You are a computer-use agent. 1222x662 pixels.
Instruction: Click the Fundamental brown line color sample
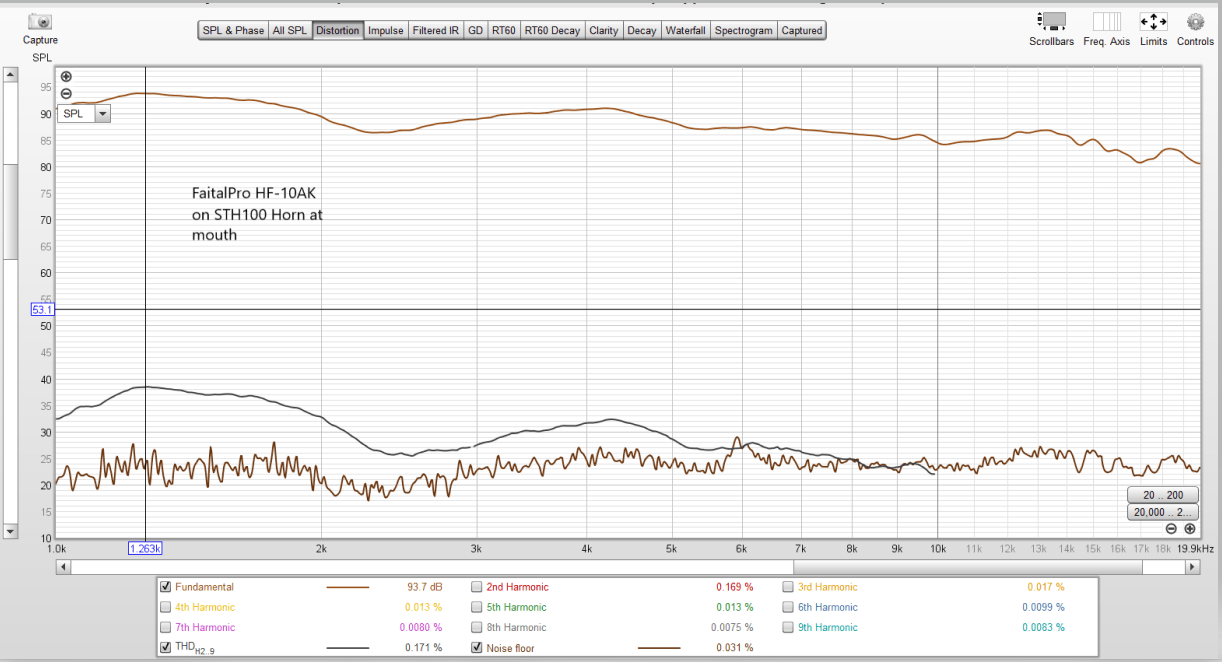tap(348, 588)
